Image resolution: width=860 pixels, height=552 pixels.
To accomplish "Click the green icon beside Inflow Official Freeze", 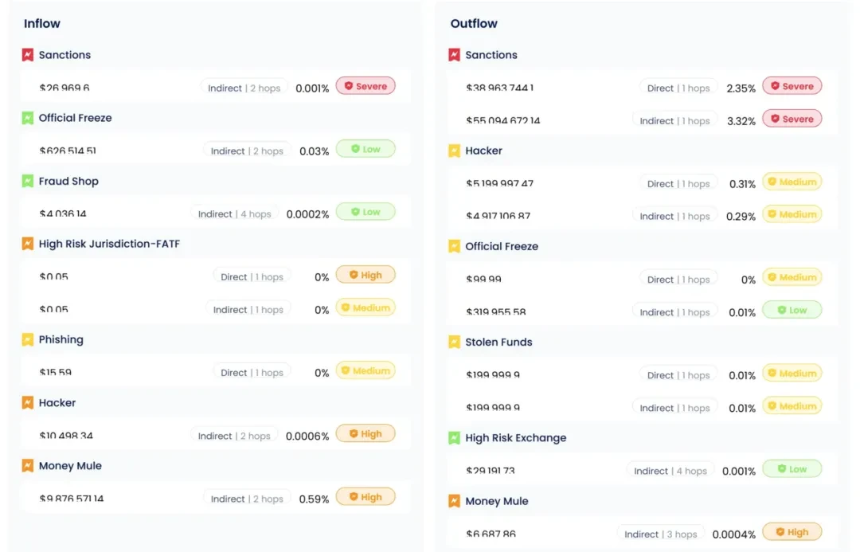I will click(x=28, y=118).
